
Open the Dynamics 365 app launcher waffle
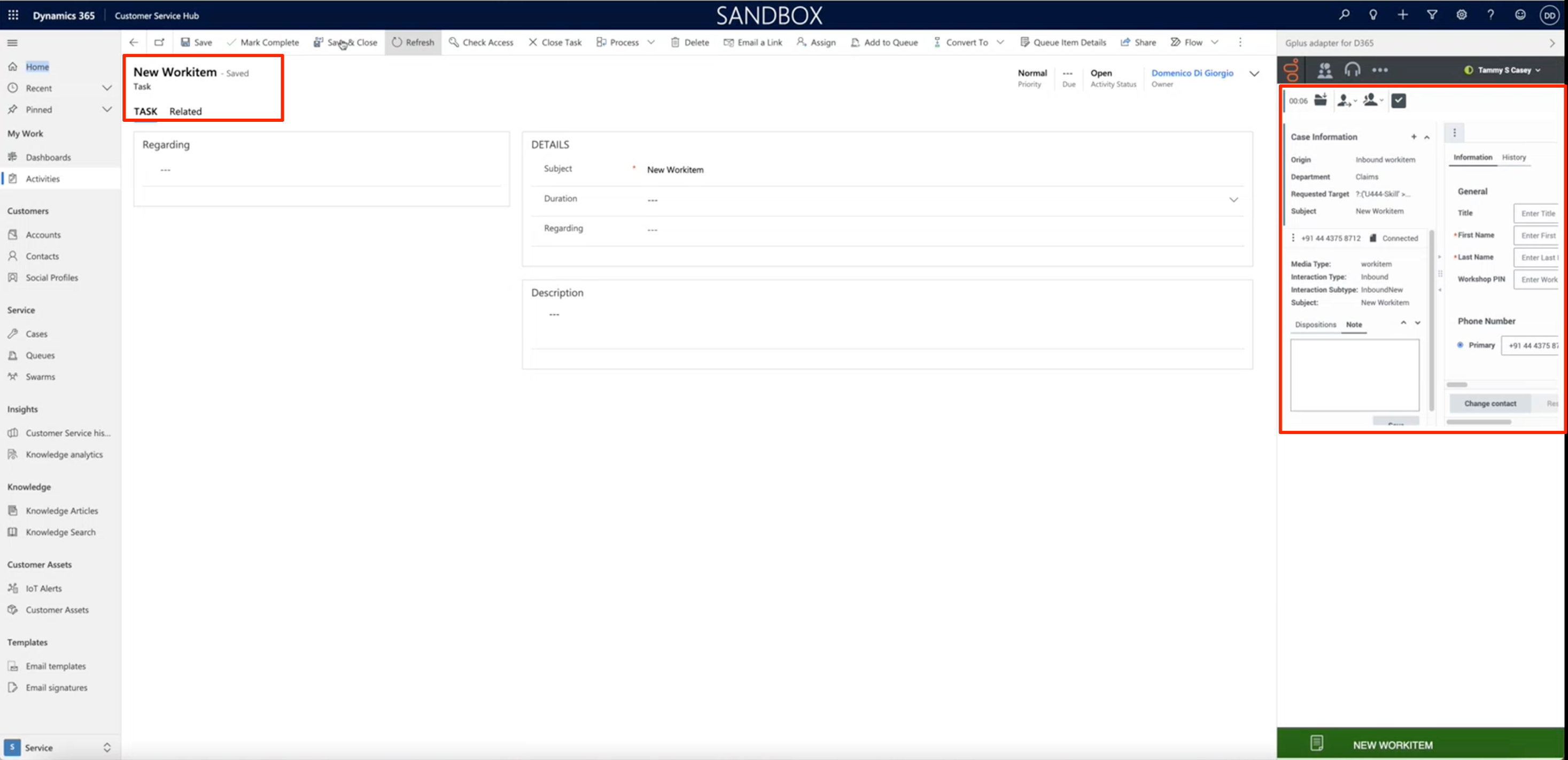pyautogui.click(x=13, y=15)
